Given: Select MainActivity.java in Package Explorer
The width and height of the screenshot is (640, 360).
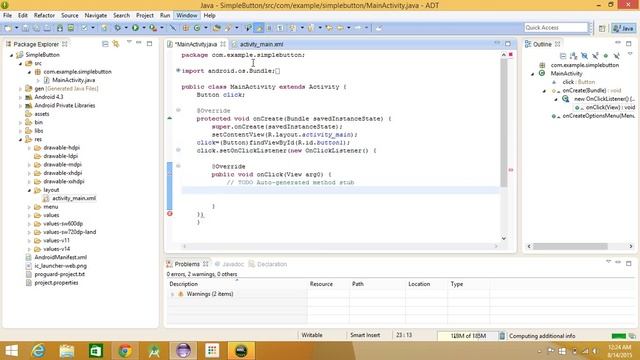Looking at the screenshot, I should (73, 80).
